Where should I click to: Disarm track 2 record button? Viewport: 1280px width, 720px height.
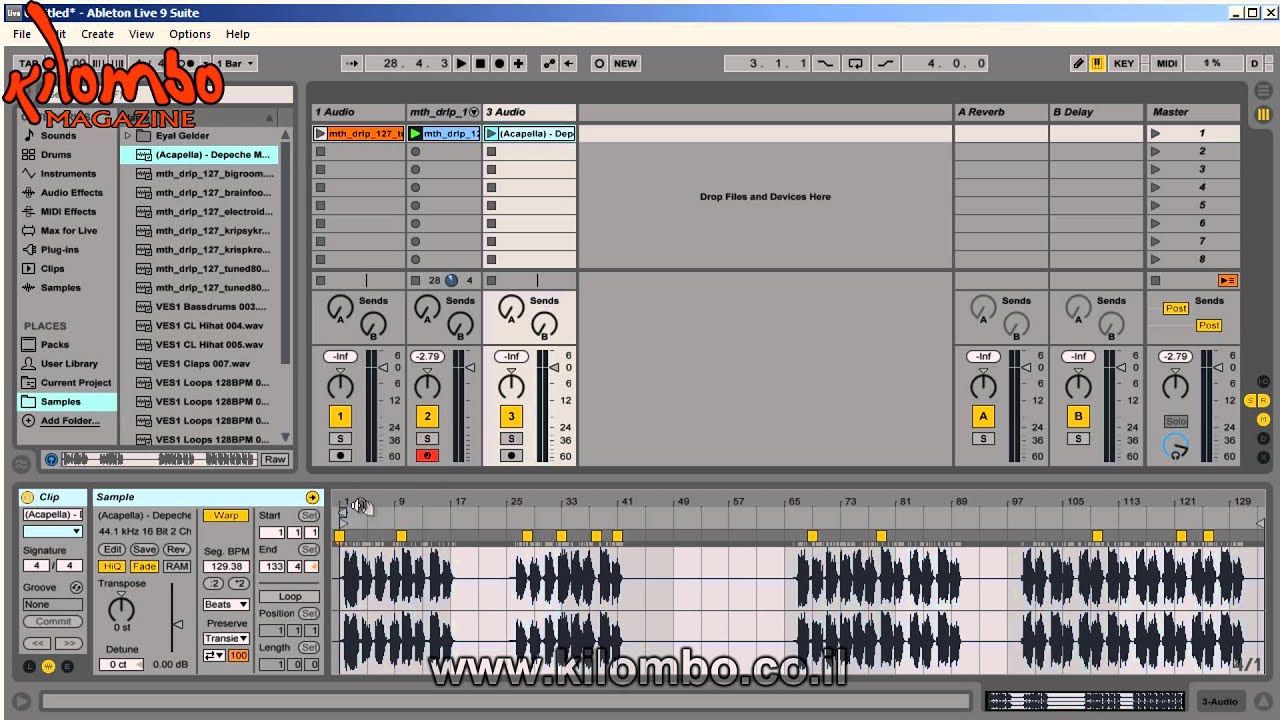click(x=427, y=456)
